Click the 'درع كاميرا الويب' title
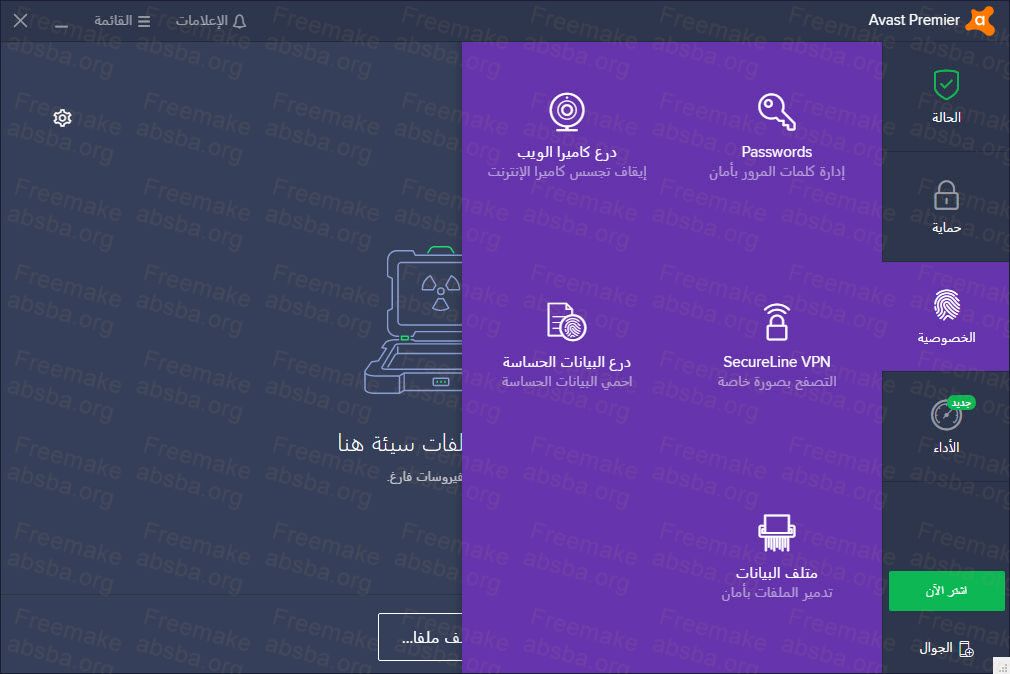The image size is (1010, 674). click(567, 152)
